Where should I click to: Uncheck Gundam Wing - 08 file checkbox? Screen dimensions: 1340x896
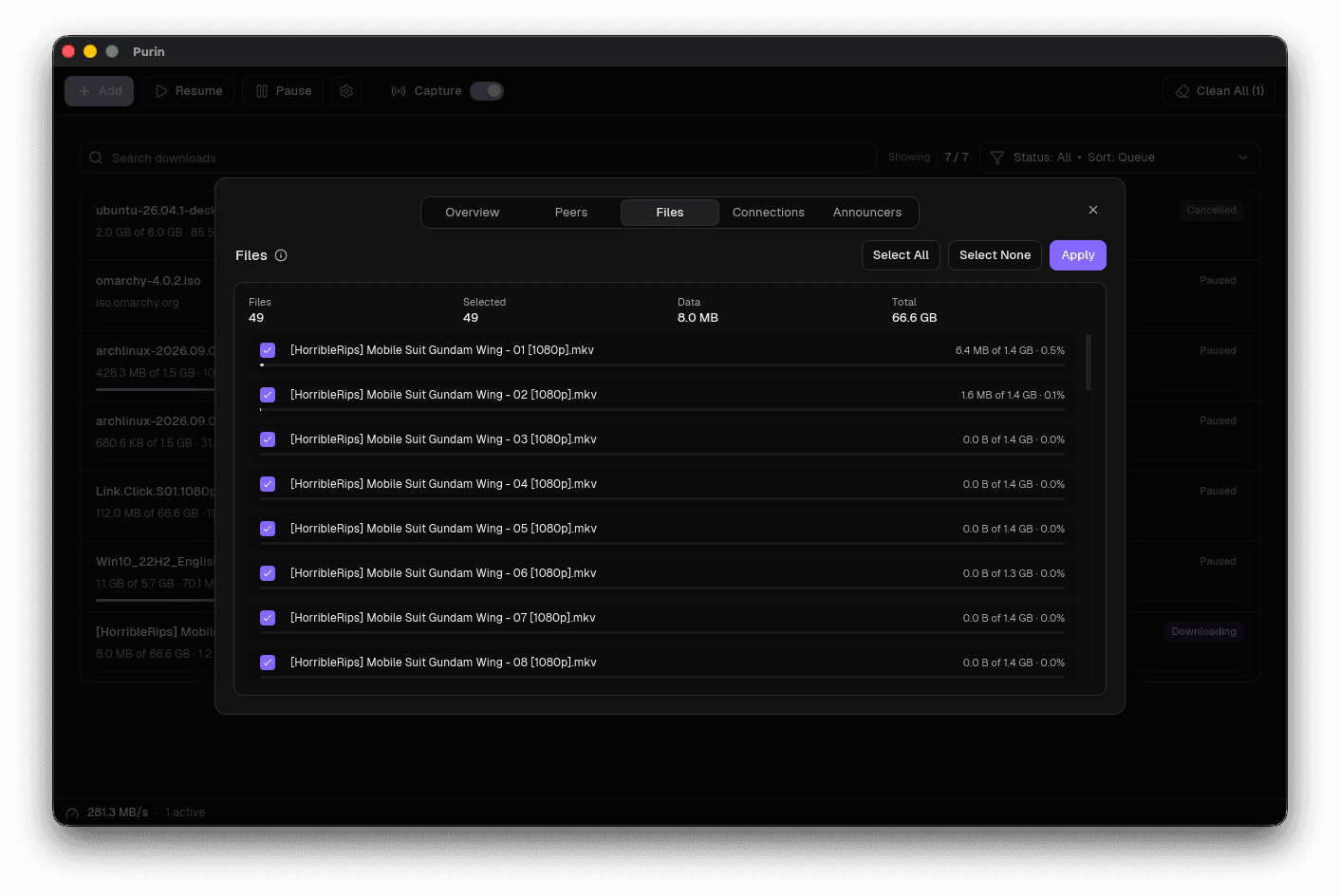pyautogui.click(x=268, y=663)
